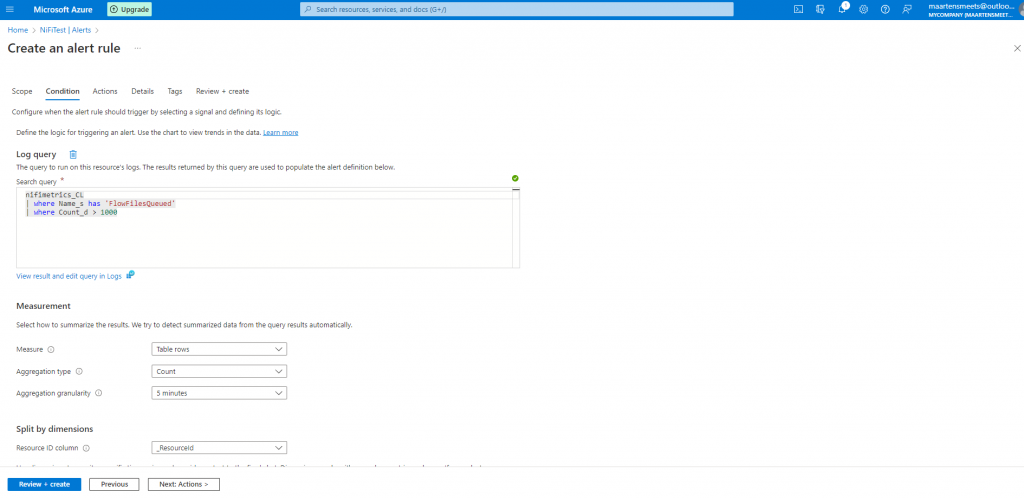Click the Feedback icon in header
The height and width of the screenshot is (498, 1024).
point(907,9)
